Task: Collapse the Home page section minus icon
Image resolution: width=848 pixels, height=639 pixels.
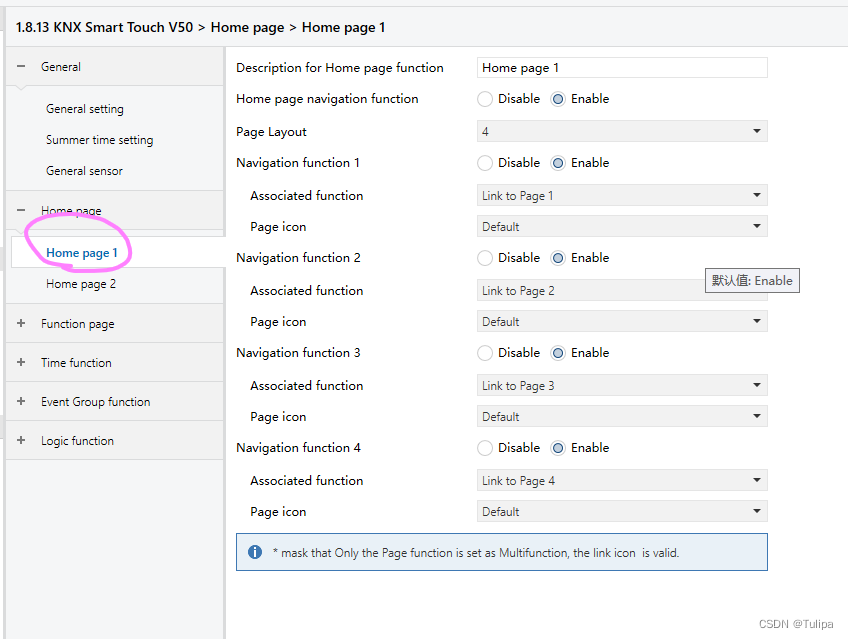Action: [21, 210]
